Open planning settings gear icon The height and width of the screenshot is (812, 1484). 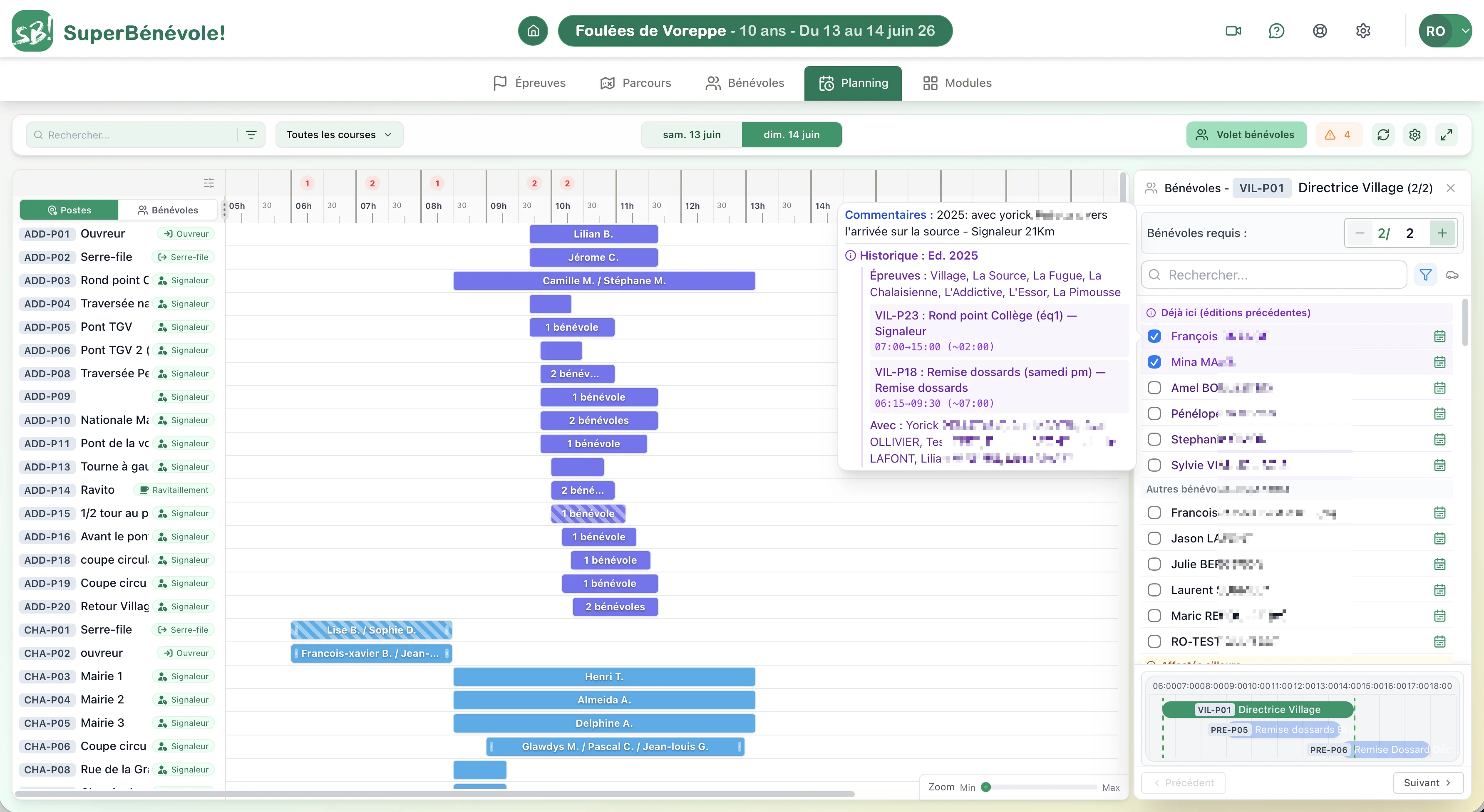(1414, 135)
